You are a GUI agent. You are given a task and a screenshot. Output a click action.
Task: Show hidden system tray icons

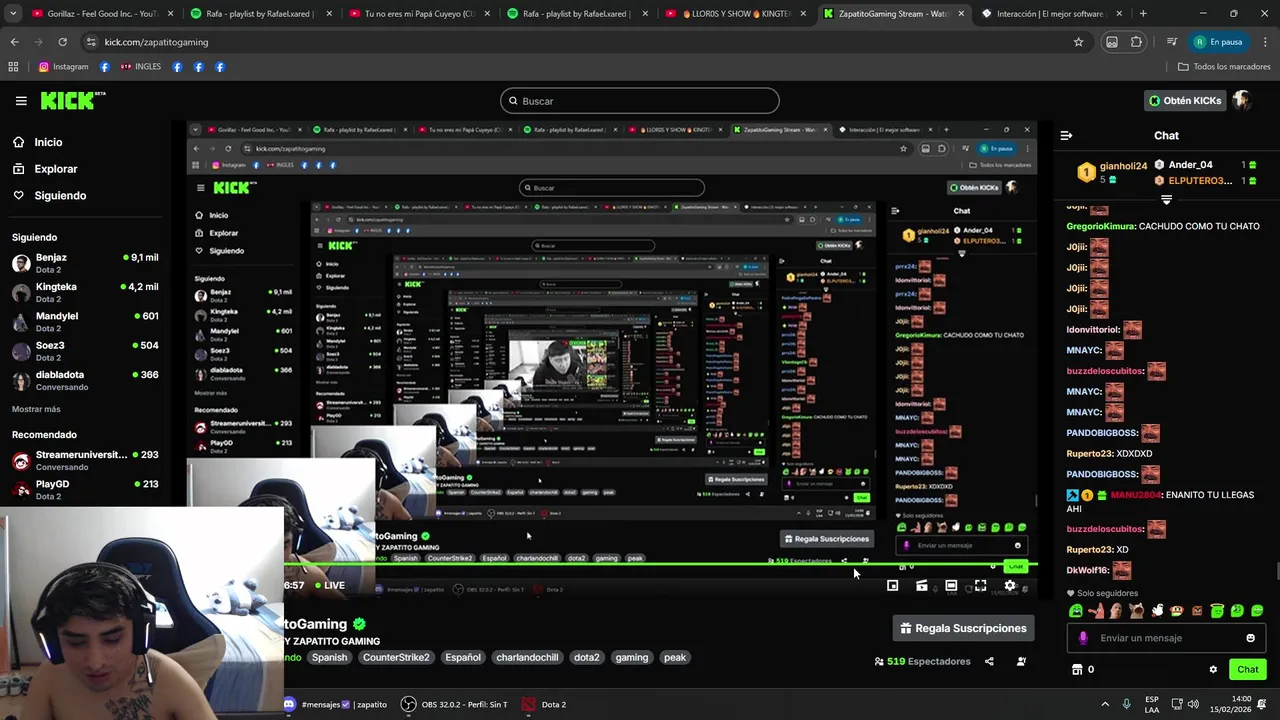1105,704
